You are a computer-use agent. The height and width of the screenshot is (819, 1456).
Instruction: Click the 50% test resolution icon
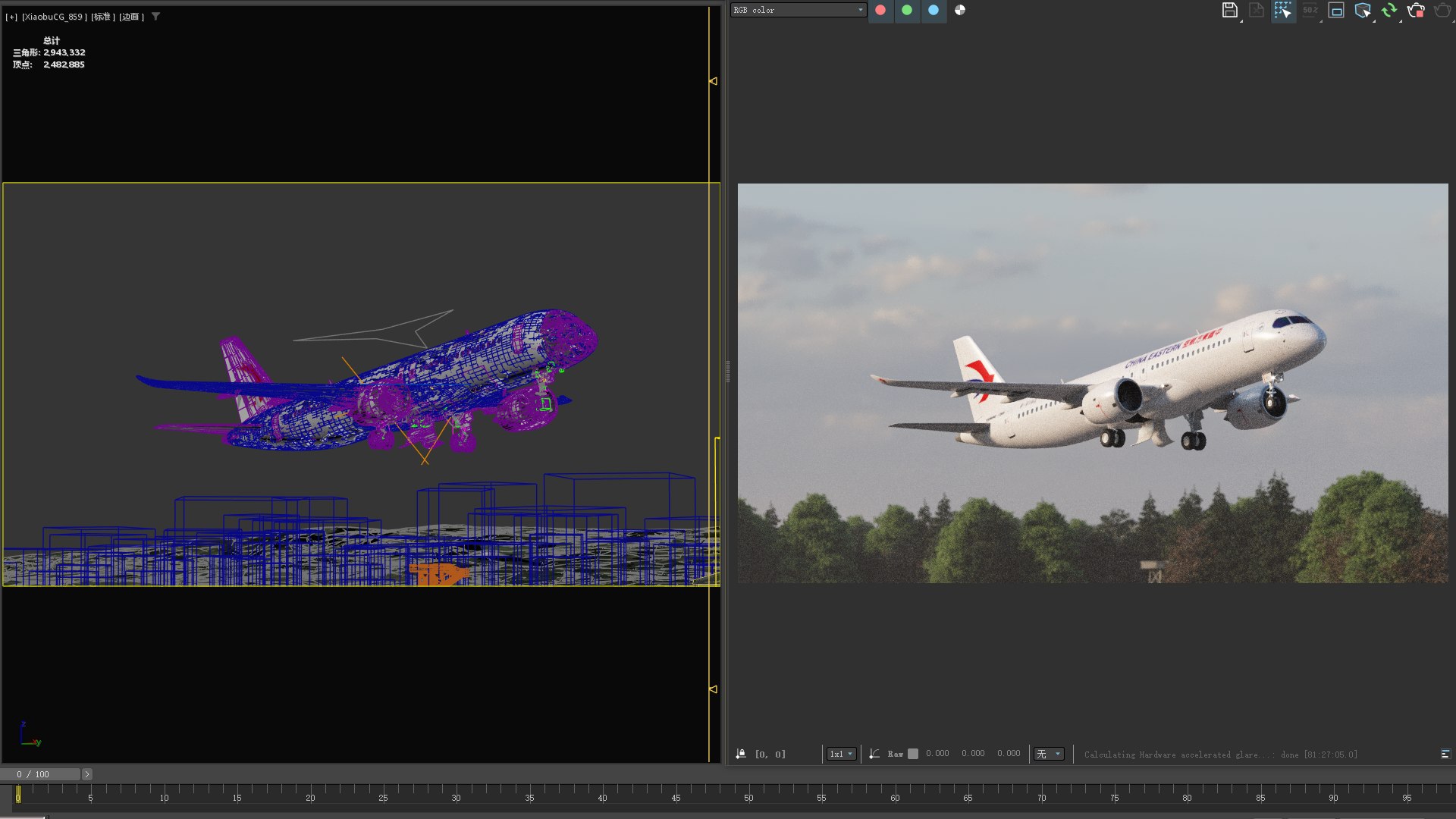(1310, 10)
